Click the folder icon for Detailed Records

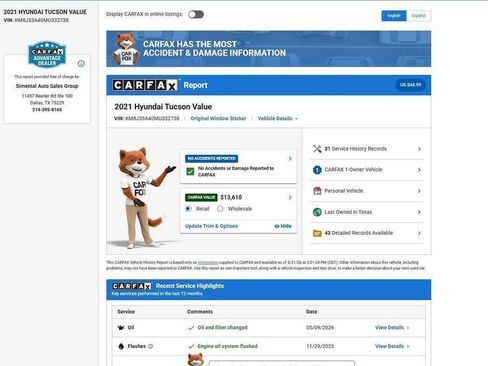pos(317,233)
